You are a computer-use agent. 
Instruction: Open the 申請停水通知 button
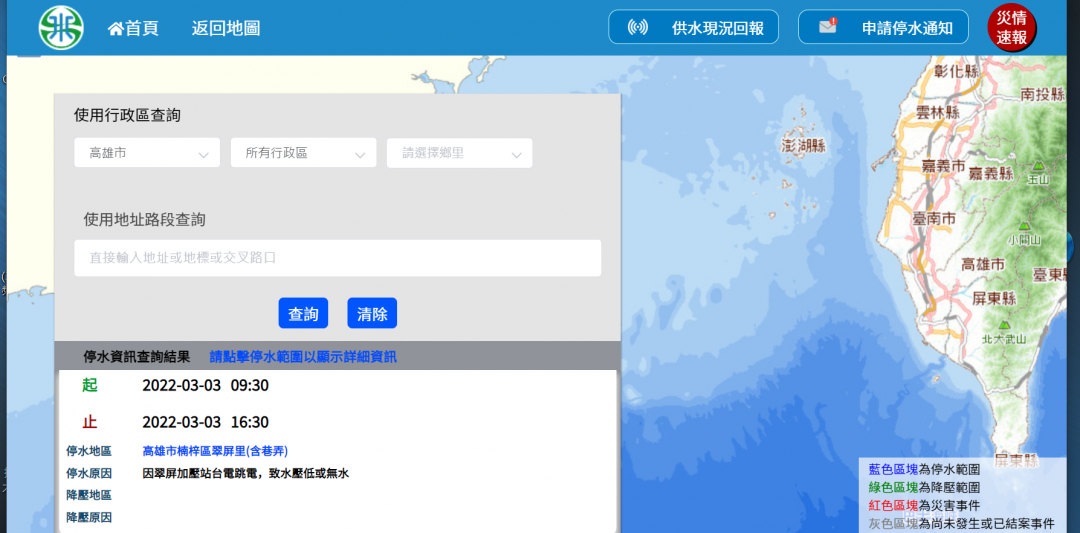883,27
